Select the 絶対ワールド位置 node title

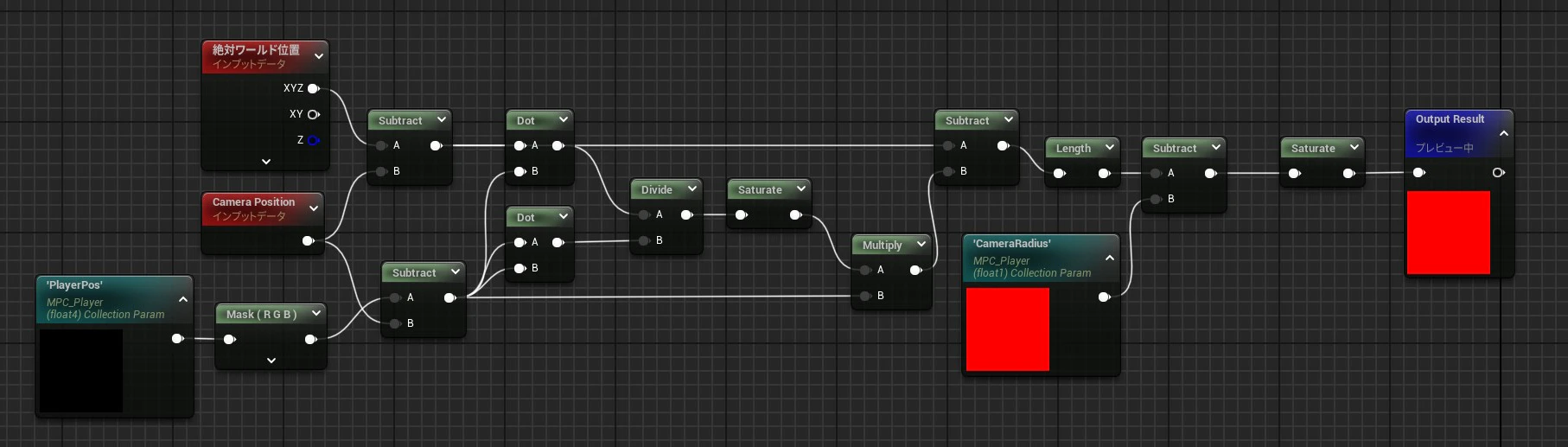click(256, 50)
